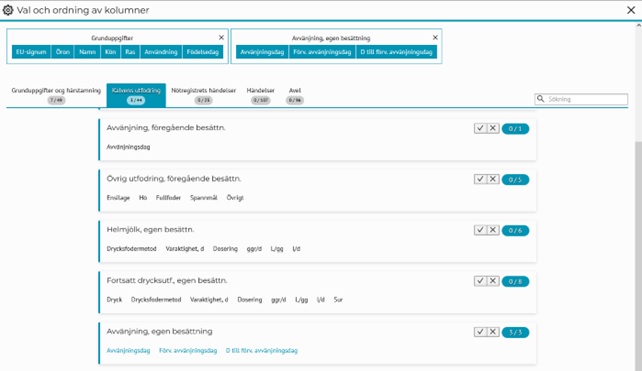
Task: Toggle the Fullfoder column
Action: [168, 198]
